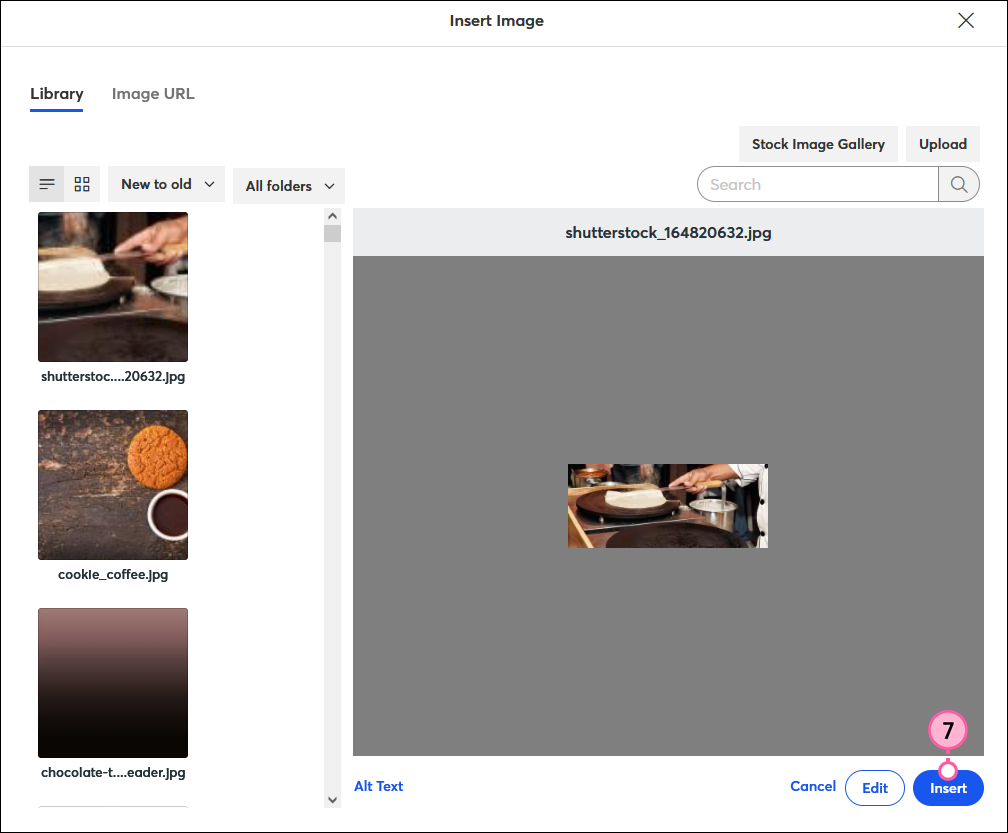This screenshot has height=833, width=1008.
Task: Select the cookie_coffee.jpg thumbnail
Action: click(113, 485)
